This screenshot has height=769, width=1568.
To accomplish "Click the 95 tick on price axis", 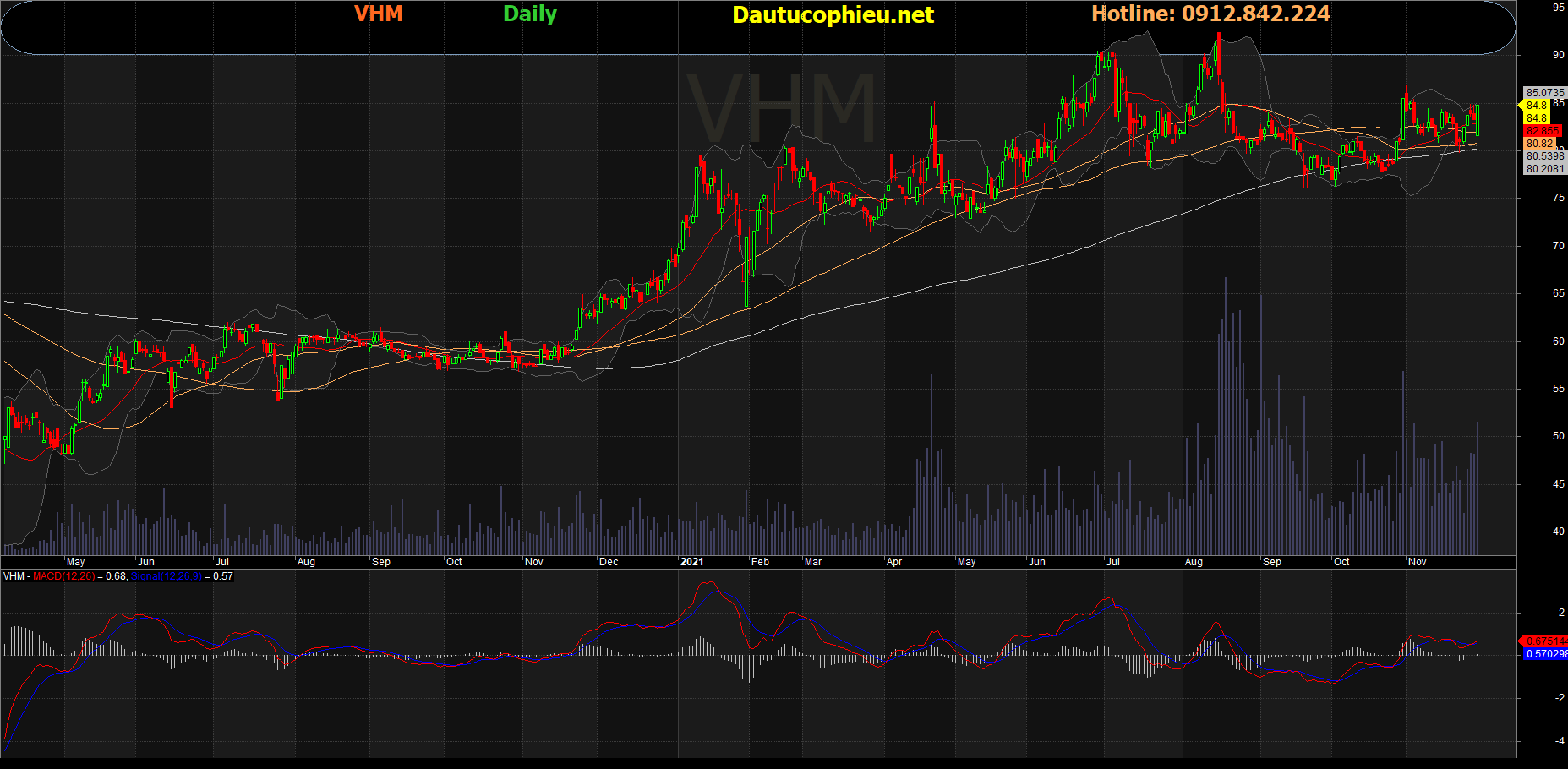I will 1558,8.
